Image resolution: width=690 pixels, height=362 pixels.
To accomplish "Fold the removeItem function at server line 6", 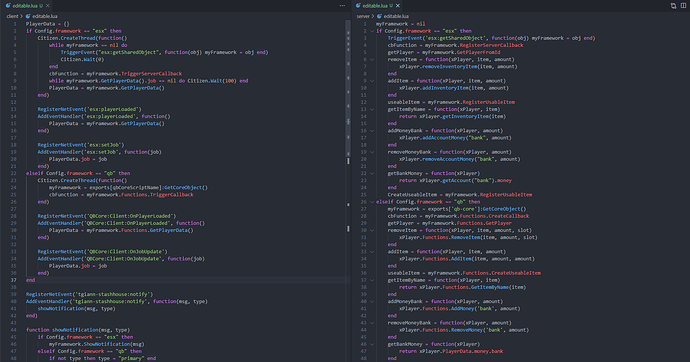I will pyautogui.click(x=372, y=59).
